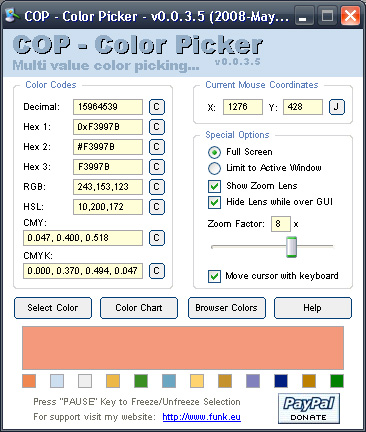Click the PayPal Donate image
The image size is (366, 432).
point(309,408)
